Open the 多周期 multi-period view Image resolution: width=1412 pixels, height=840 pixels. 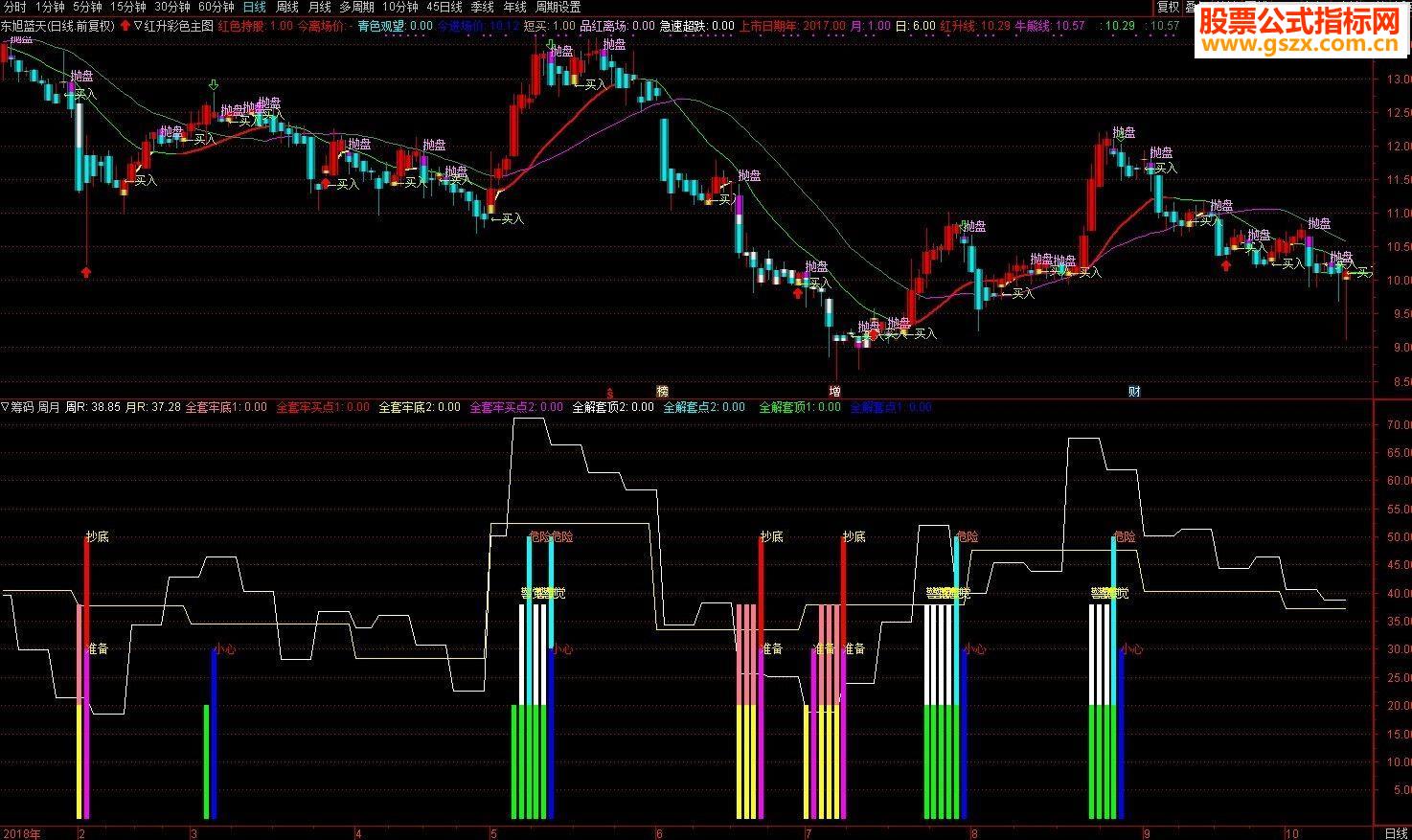point(356,7)
